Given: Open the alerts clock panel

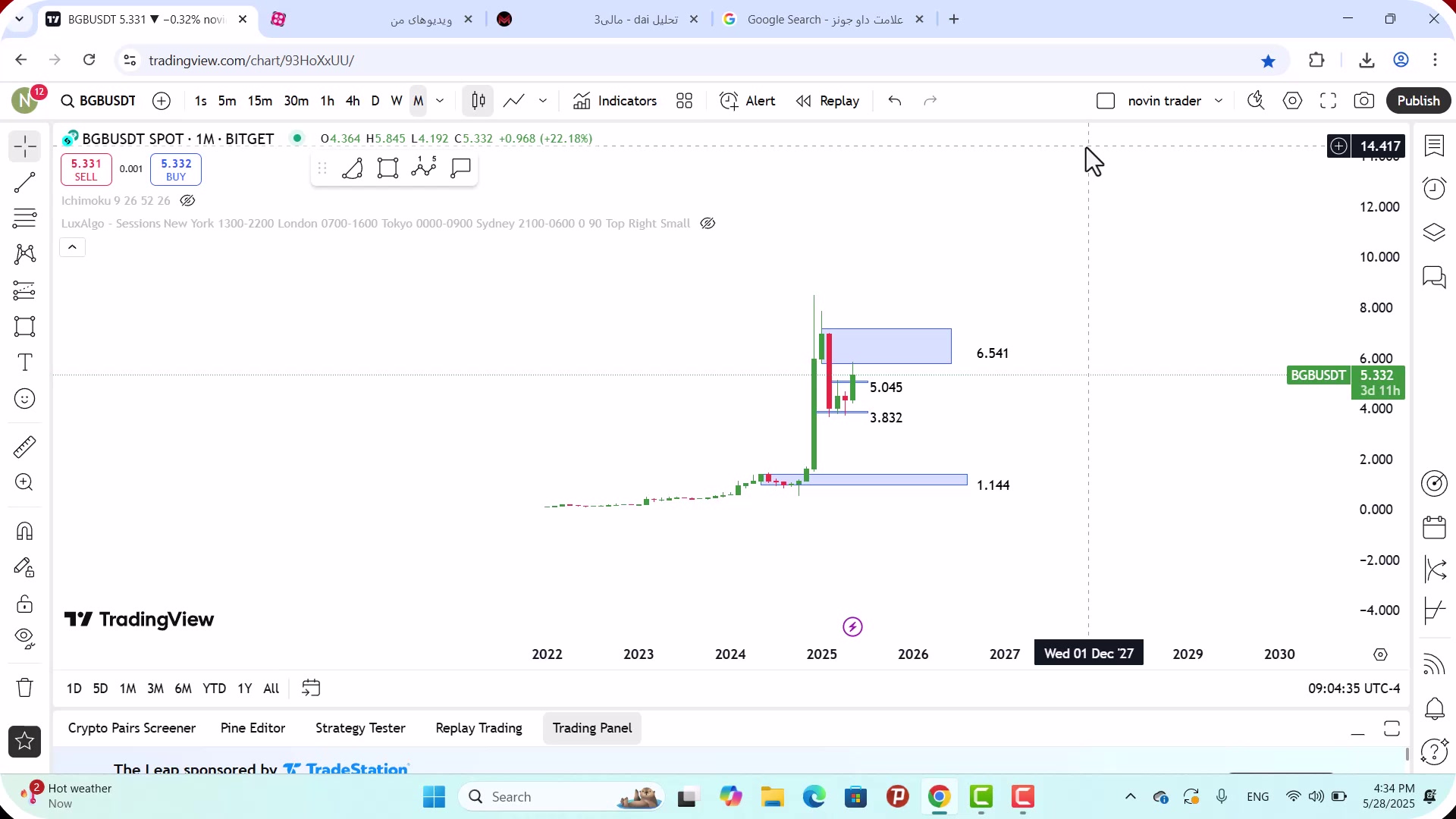Looking at the screenshot, I should (1434, 188).
